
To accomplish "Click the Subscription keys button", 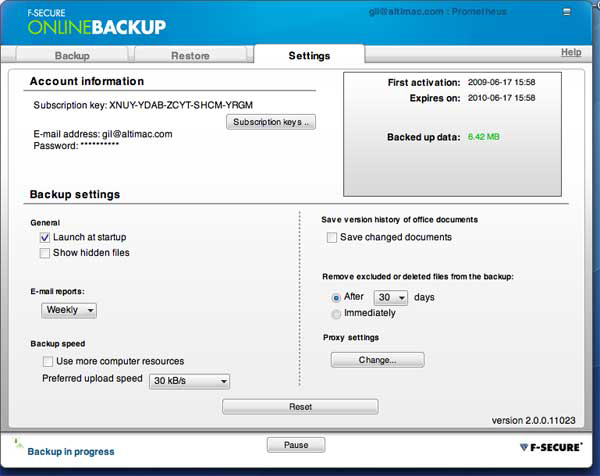I will 271,122.
